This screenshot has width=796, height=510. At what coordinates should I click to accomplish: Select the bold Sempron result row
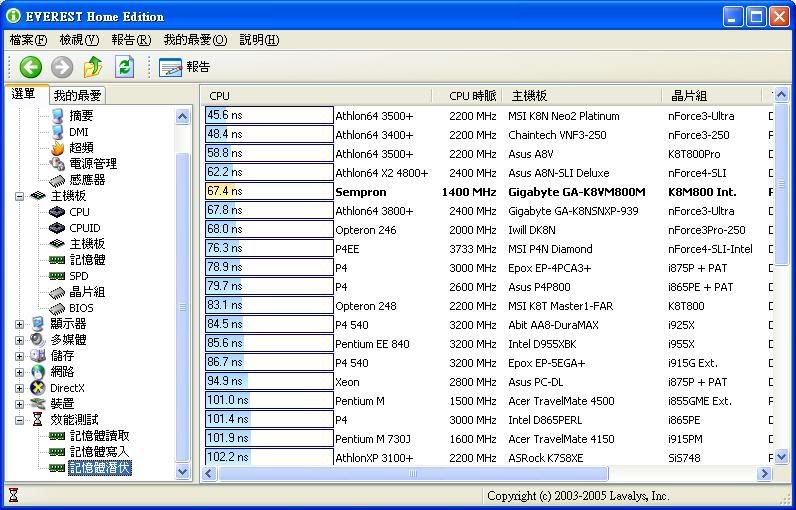(x=489, y=192)
